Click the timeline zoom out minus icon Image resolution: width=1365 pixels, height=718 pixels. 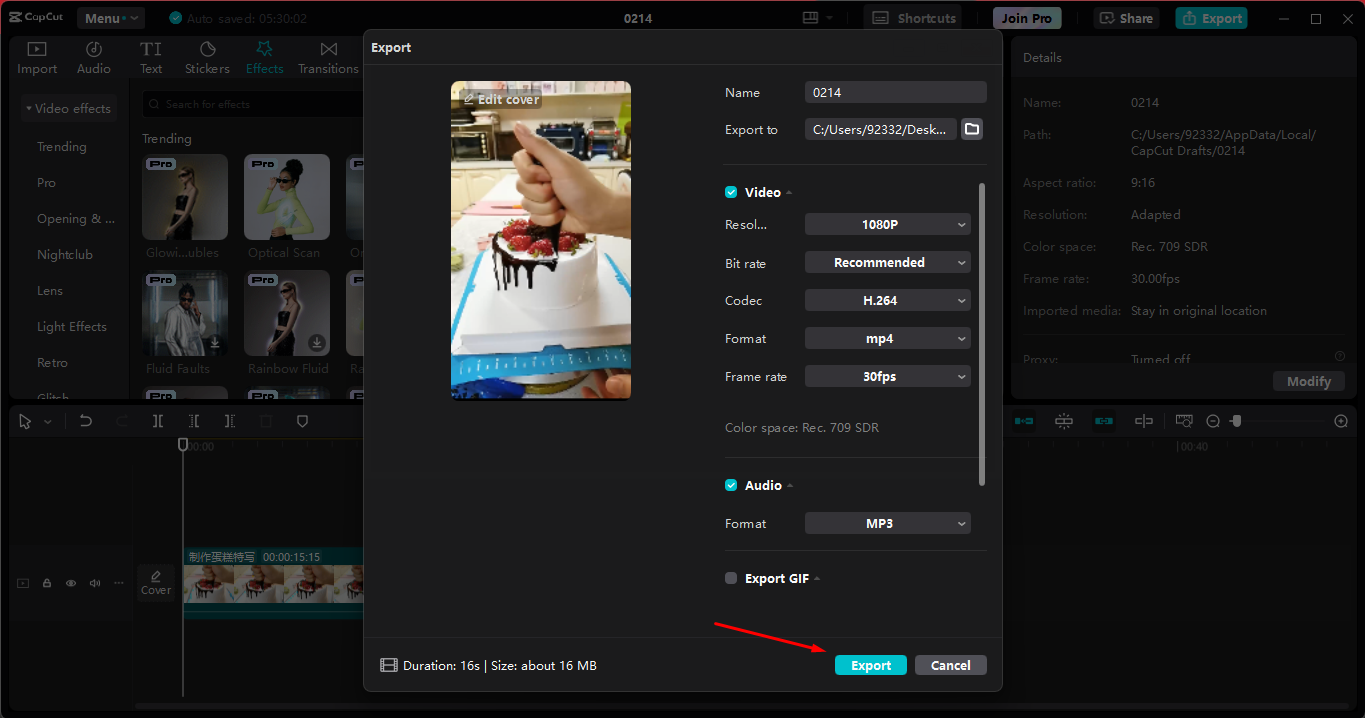1213,421
